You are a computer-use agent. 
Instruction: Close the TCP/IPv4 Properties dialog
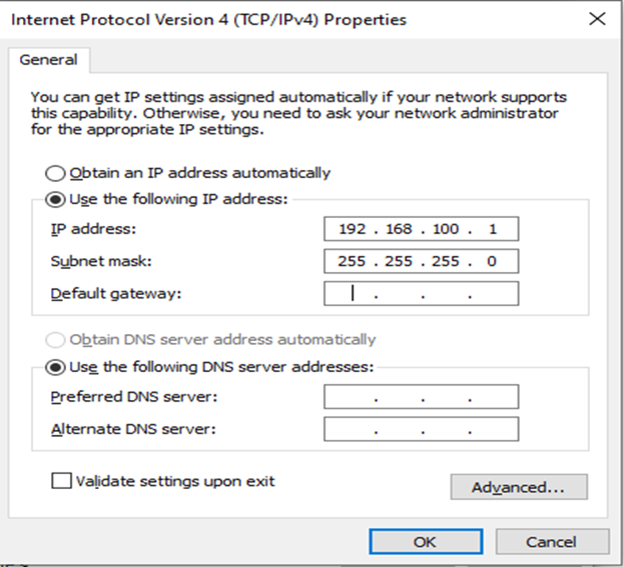coord(597,19)
